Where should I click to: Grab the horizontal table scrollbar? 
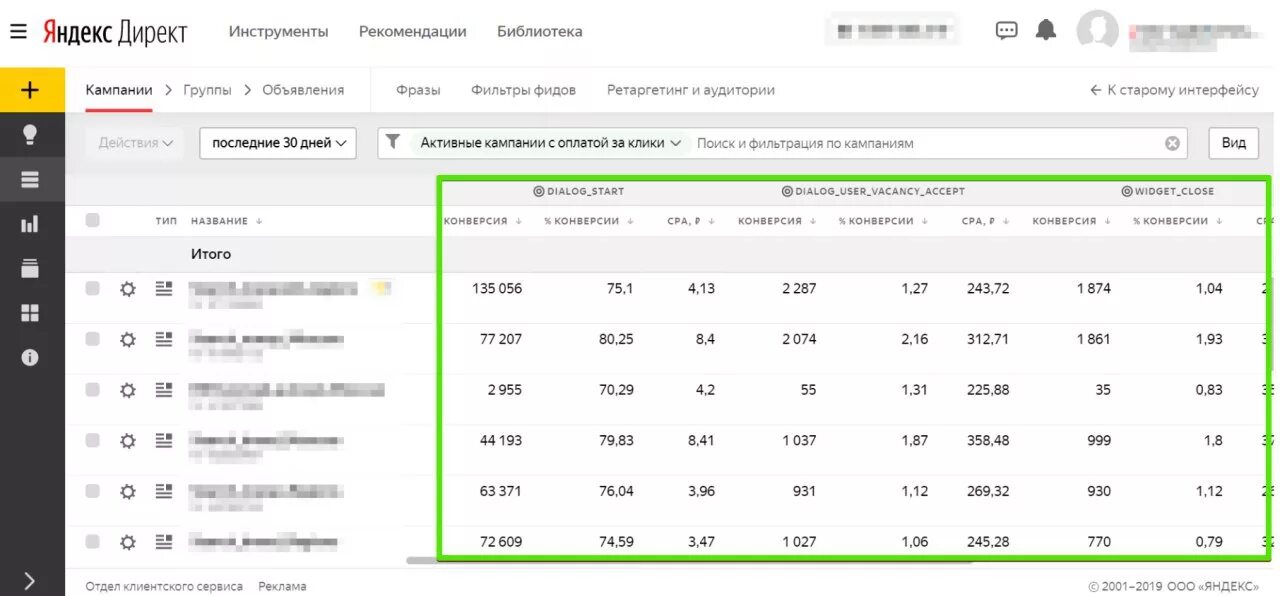coord(689,561)
